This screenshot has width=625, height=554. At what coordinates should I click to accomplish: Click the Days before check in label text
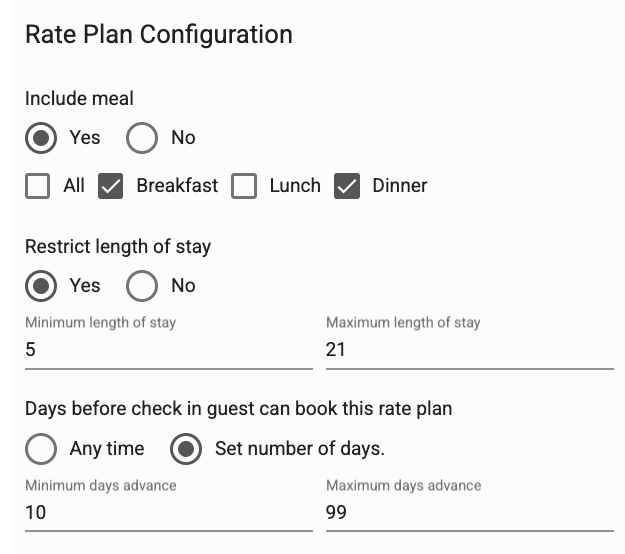238,408
